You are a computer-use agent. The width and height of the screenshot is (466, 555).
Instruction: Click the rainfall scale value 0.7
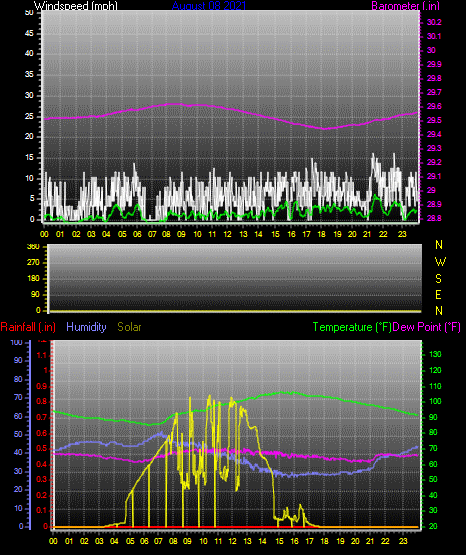coord(41,417)
